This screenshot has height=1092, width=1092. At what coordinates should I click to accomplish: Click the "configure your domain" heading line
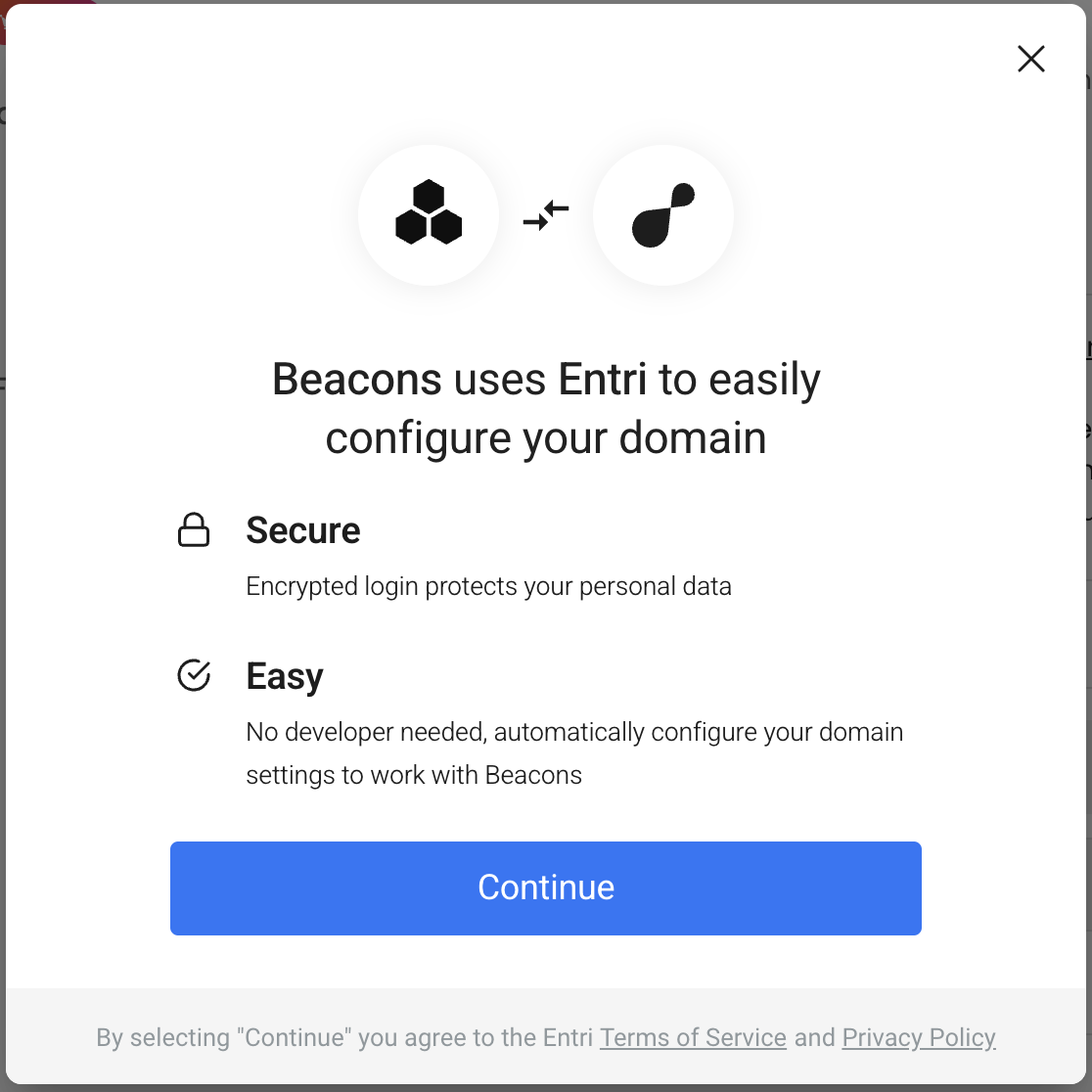coord(546,438)
